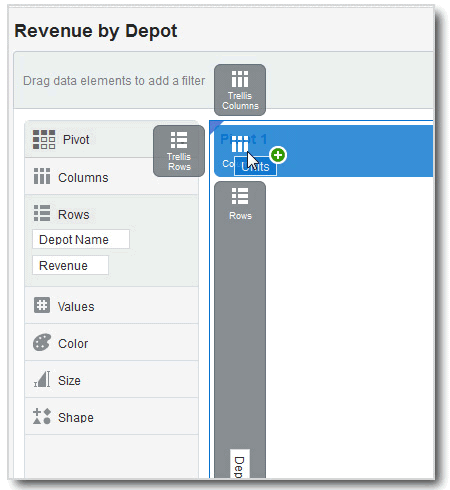The width and height of the screenshot is (450, 490).
Task: Click the Values section label
Action: [x=76, y=307]
